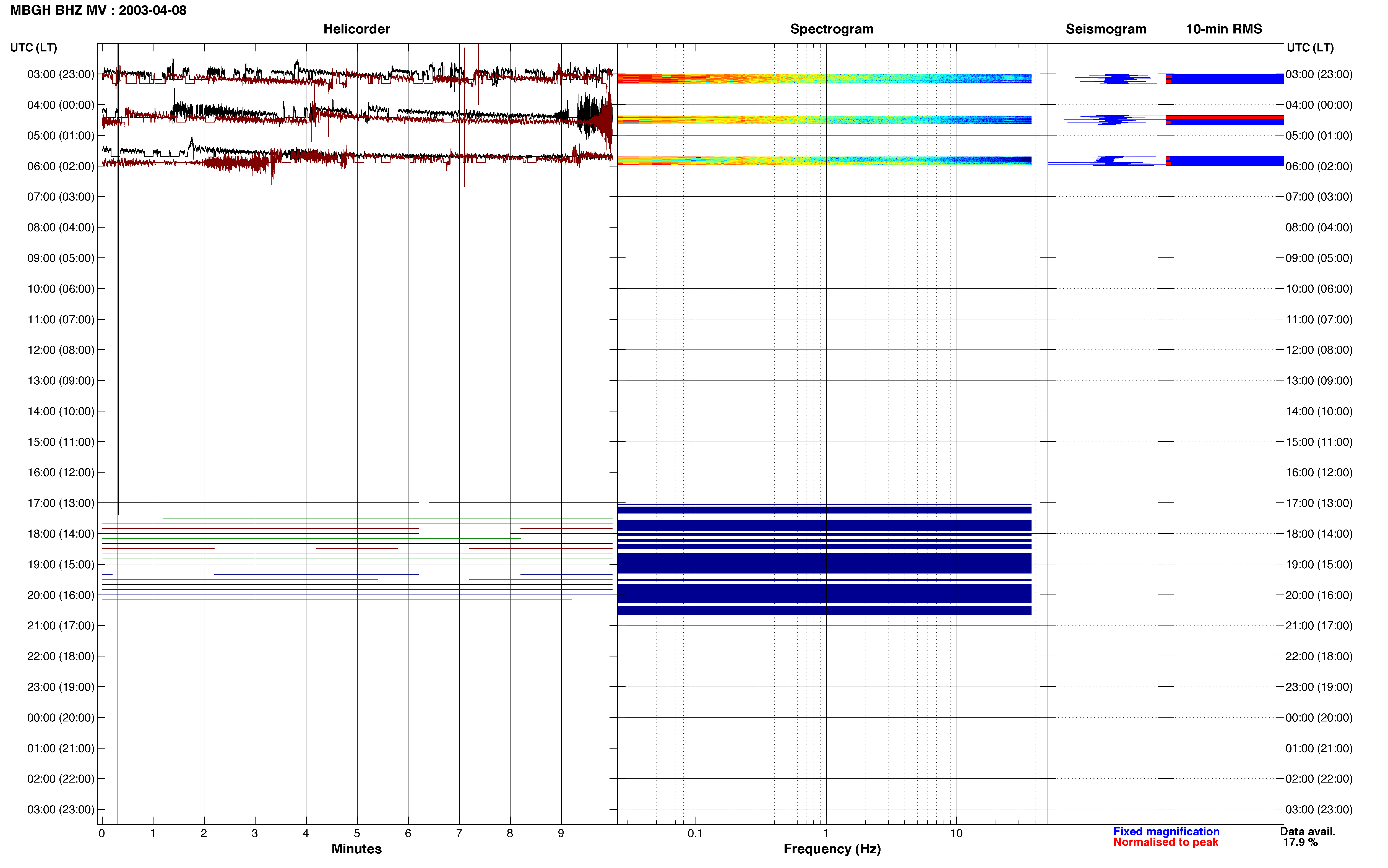This screenshot has height=868, width=1388.
Task: Click the right '09:00 (05:00)' time label
Action: [x=1319, y=258]
